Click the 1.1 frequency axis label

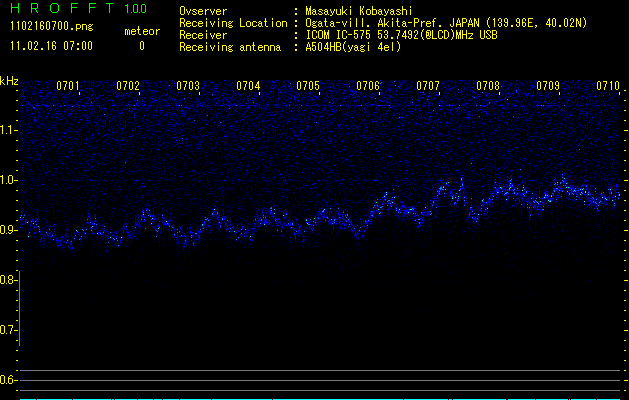tap(9, 129)
